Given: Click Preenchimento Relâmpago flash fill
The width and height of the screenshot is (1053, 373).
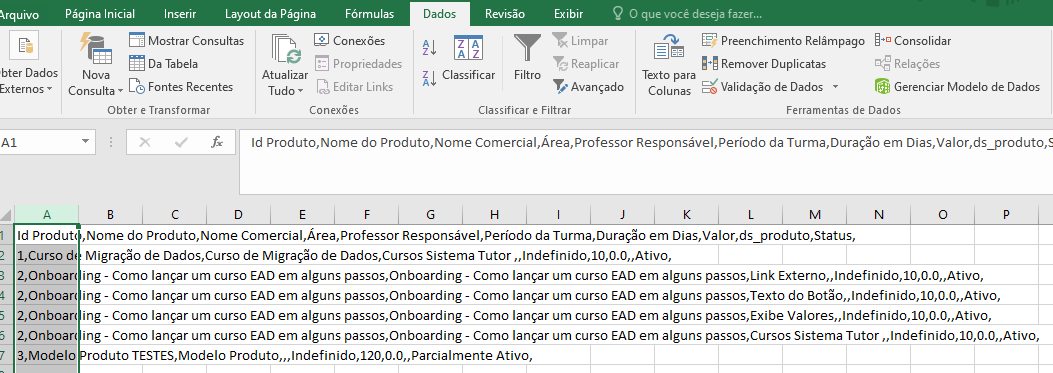Looking at the screenshot, I should (x=783, y=41).
